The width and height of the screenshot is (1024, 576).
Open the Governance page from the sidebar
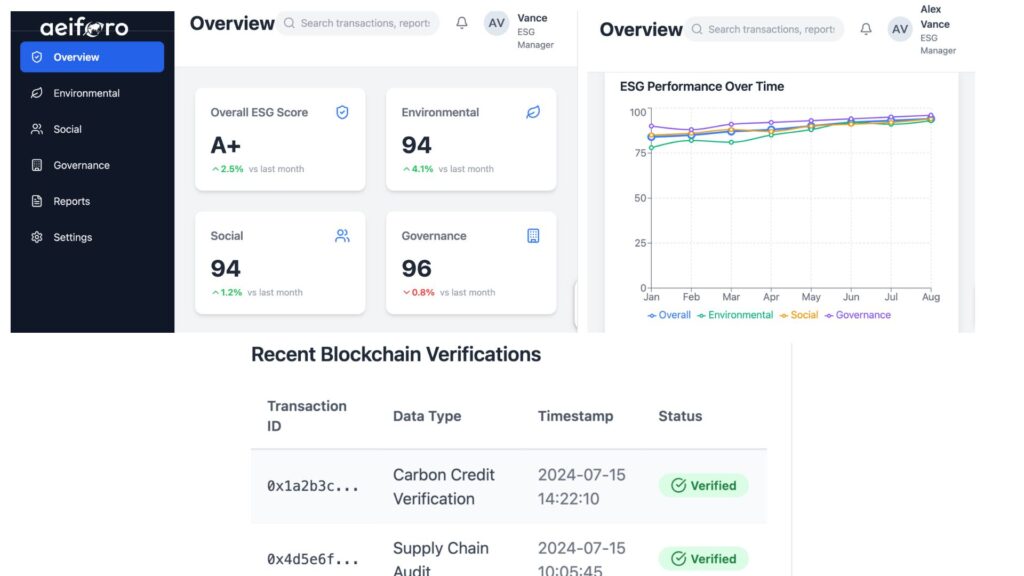[81, 165]
